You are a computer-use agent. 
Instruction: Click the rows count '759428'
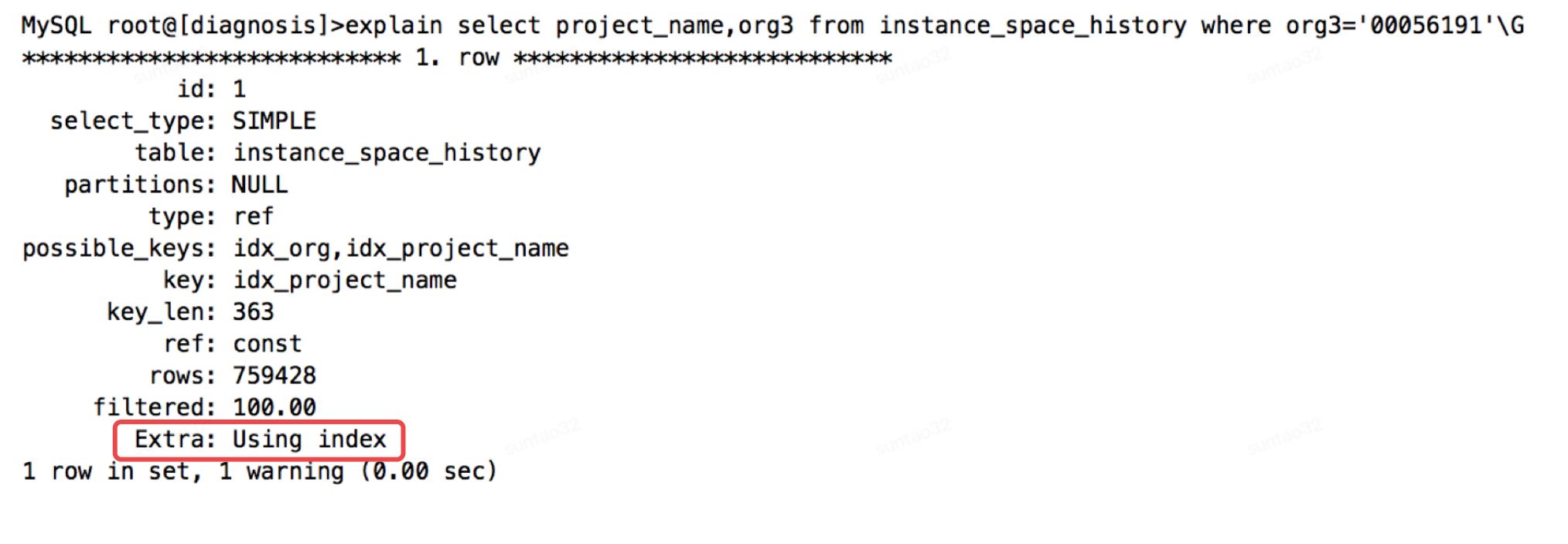(274, 376)
